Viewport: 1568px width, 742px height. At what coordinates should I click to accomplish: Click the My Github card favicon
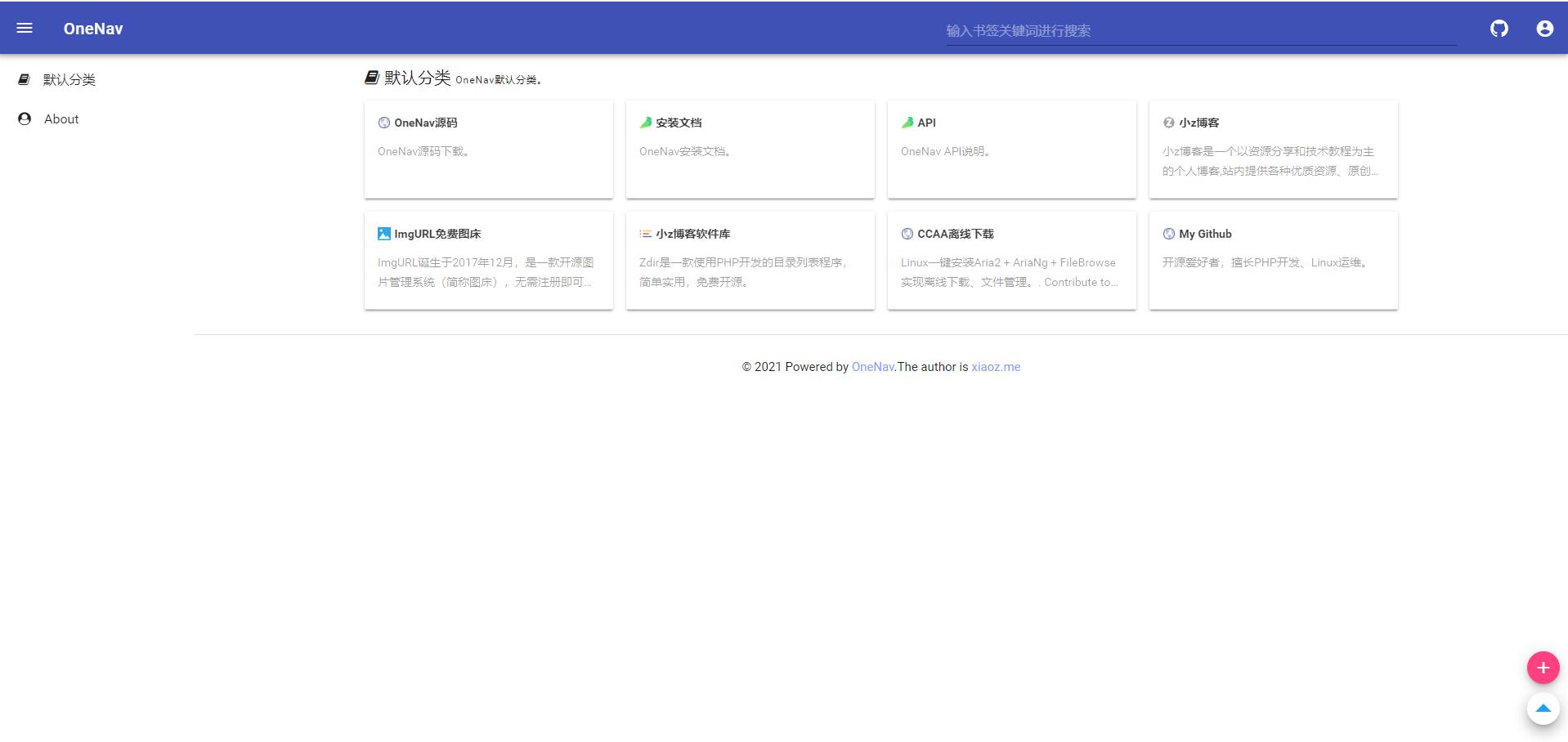1167,234
